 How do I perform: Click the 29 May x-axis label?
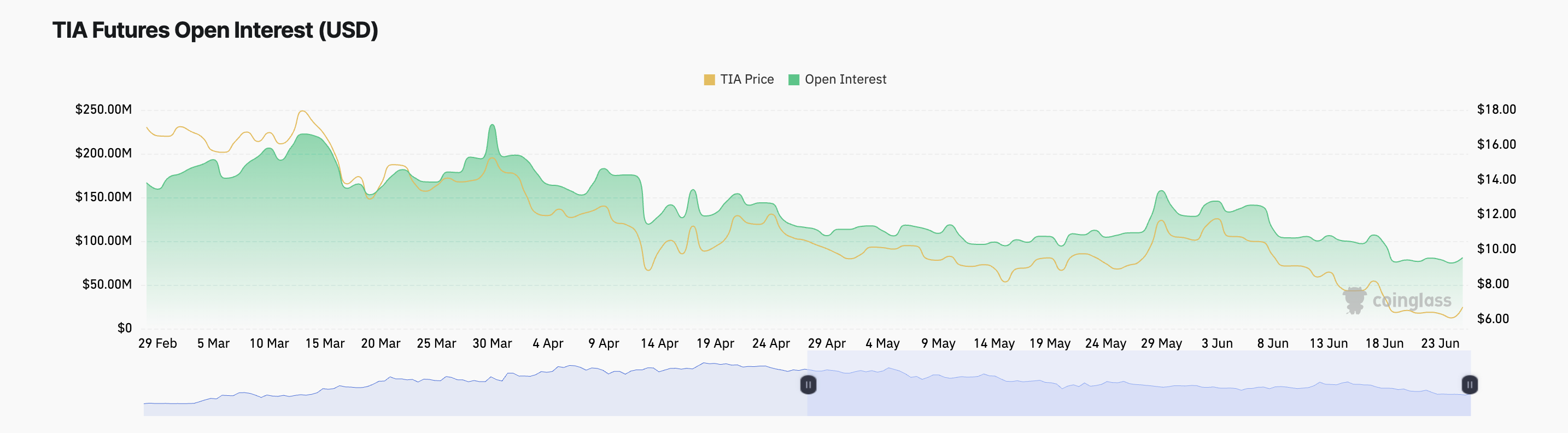point(1161,343)
